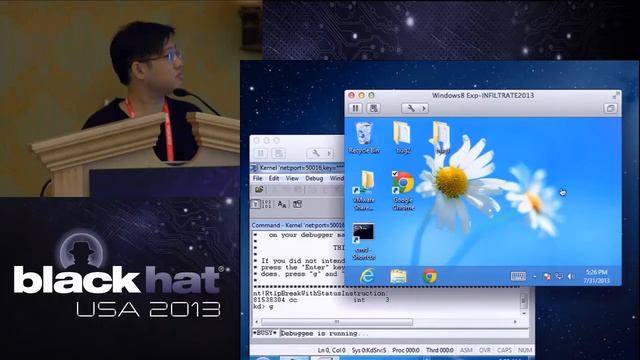Screen dimensions: 640x360
Task: Click the 'Proc 000:0' status bar entry
Action: point(406,350)
